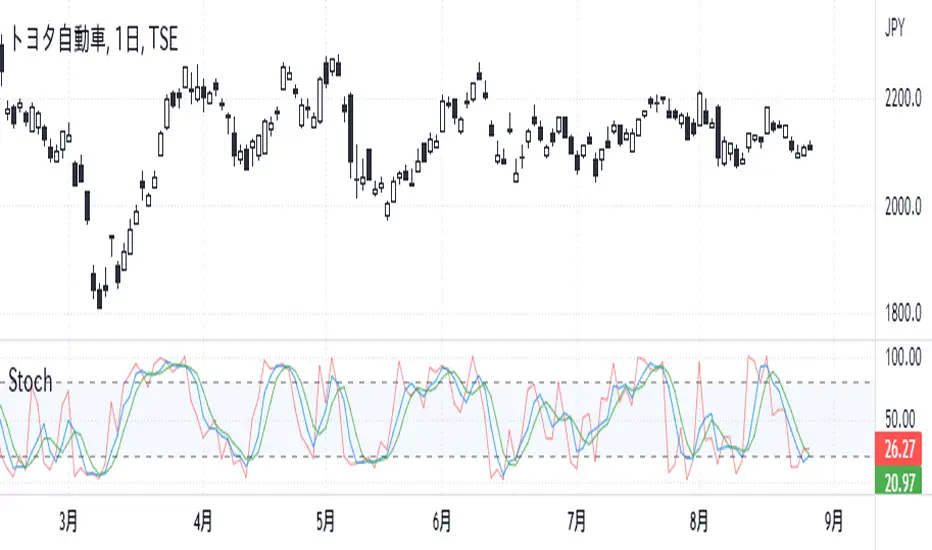Click the 7月 date axis label
The height and width of the screenshot is (550, 932).
[577, 522]
